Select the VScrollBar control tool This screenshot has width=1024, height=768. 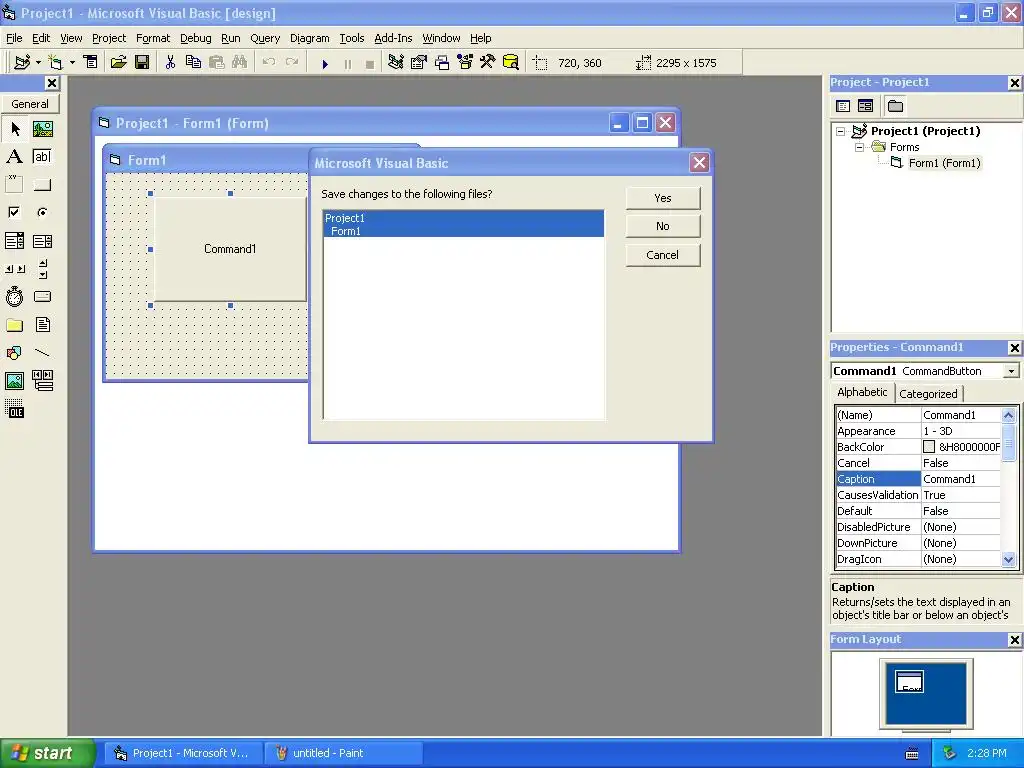click(x=42, y=268)
